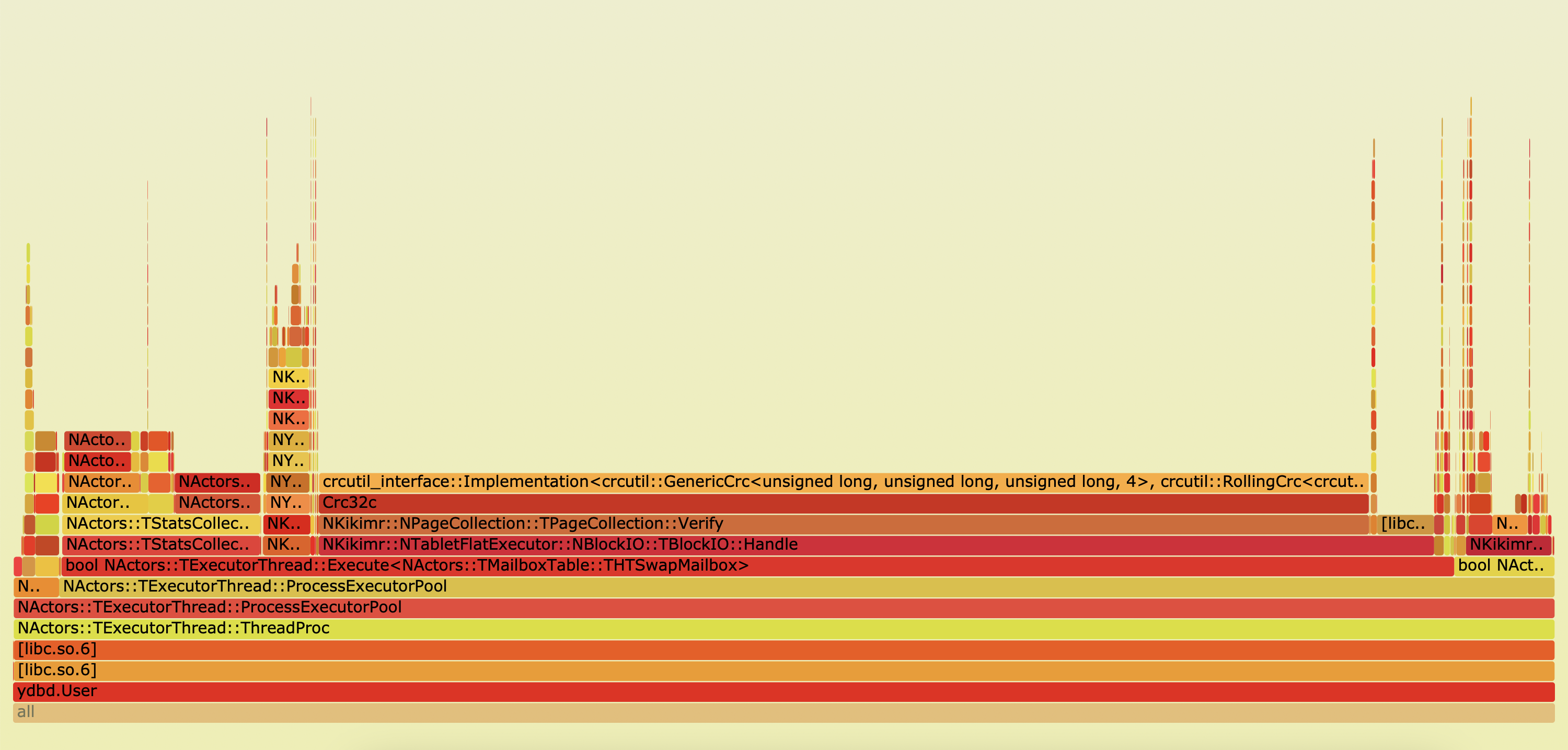The height and width of the screenshot is (750, 1568).
Task: Zoom into the ydbd.User frame
Action: point(783,691)
